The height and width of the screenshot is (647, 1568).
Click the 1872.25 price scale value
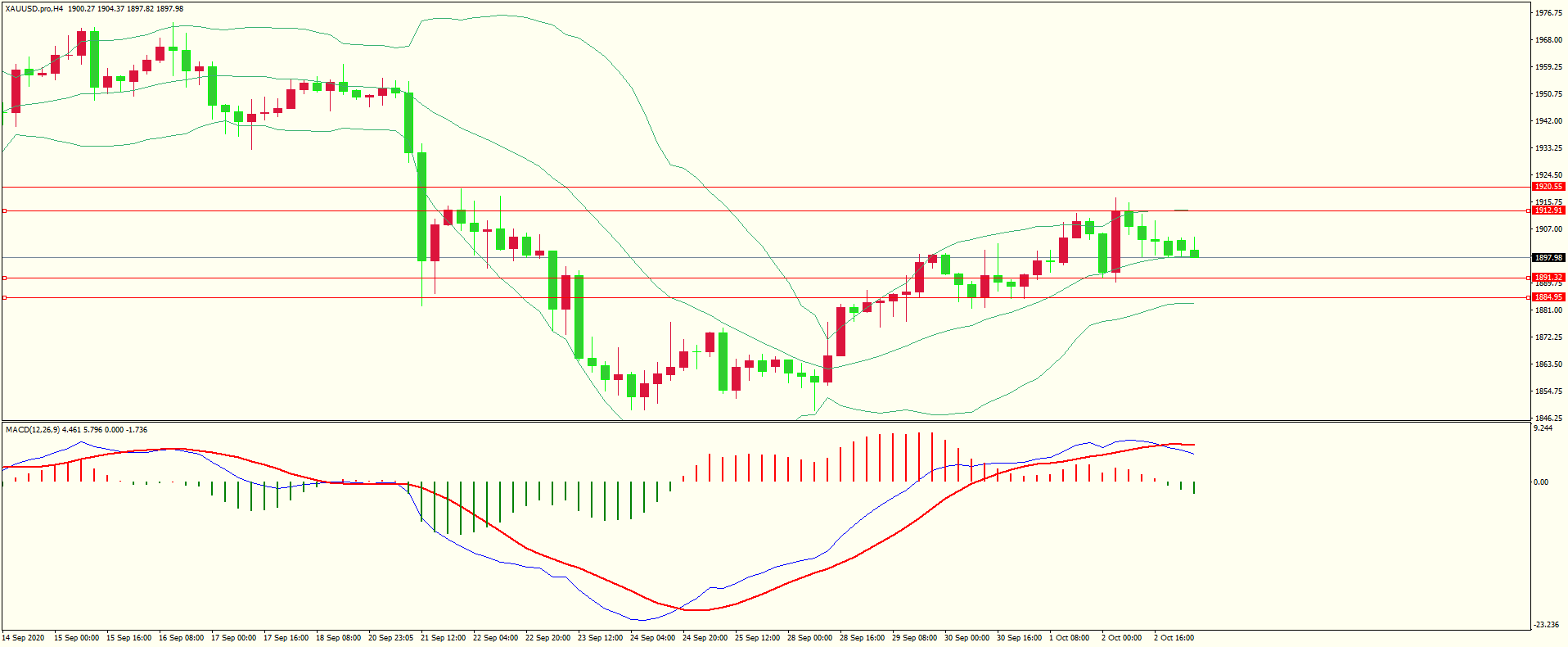tap(1548, 337)
